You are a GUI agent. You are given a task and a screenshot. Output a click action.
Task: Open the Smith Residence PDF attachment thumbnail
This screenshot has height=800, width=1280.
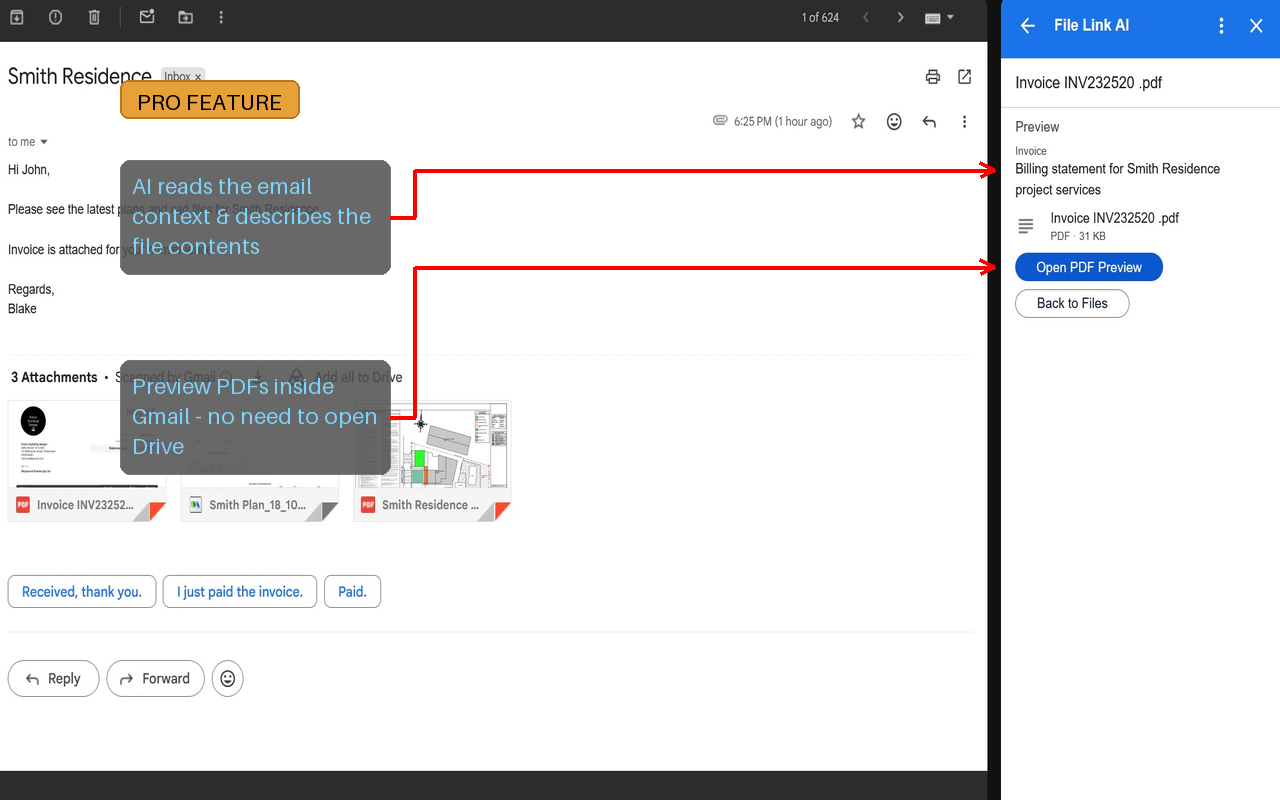pos(432,460)
